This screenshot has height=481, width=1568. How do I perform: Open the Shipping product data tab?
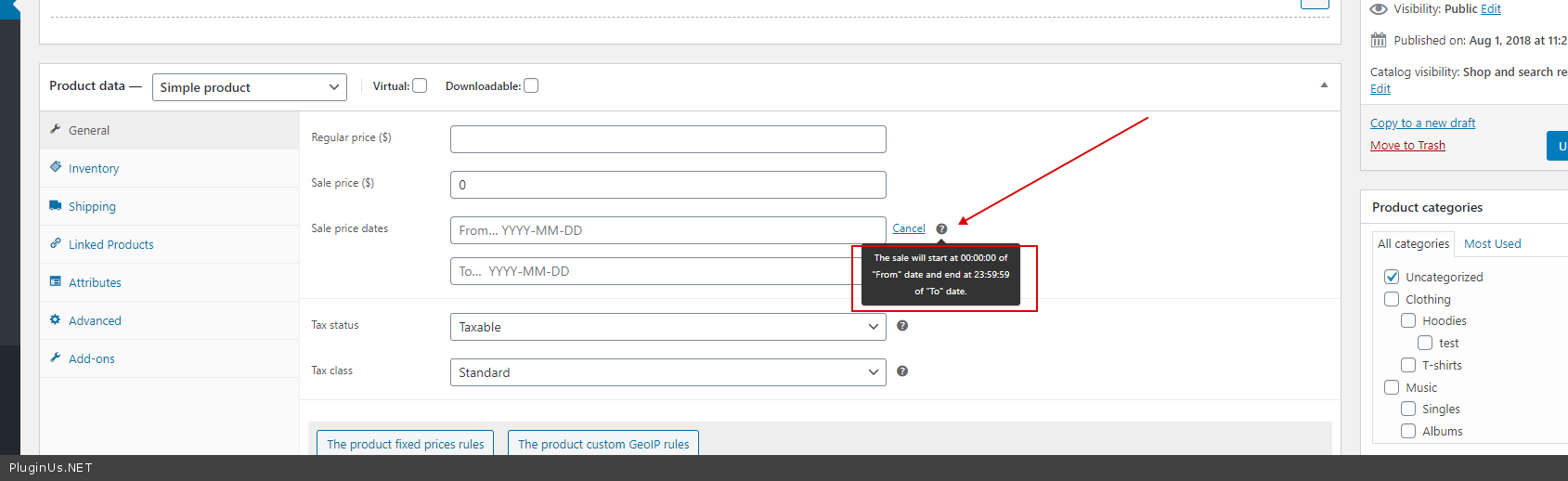point(170,206)
